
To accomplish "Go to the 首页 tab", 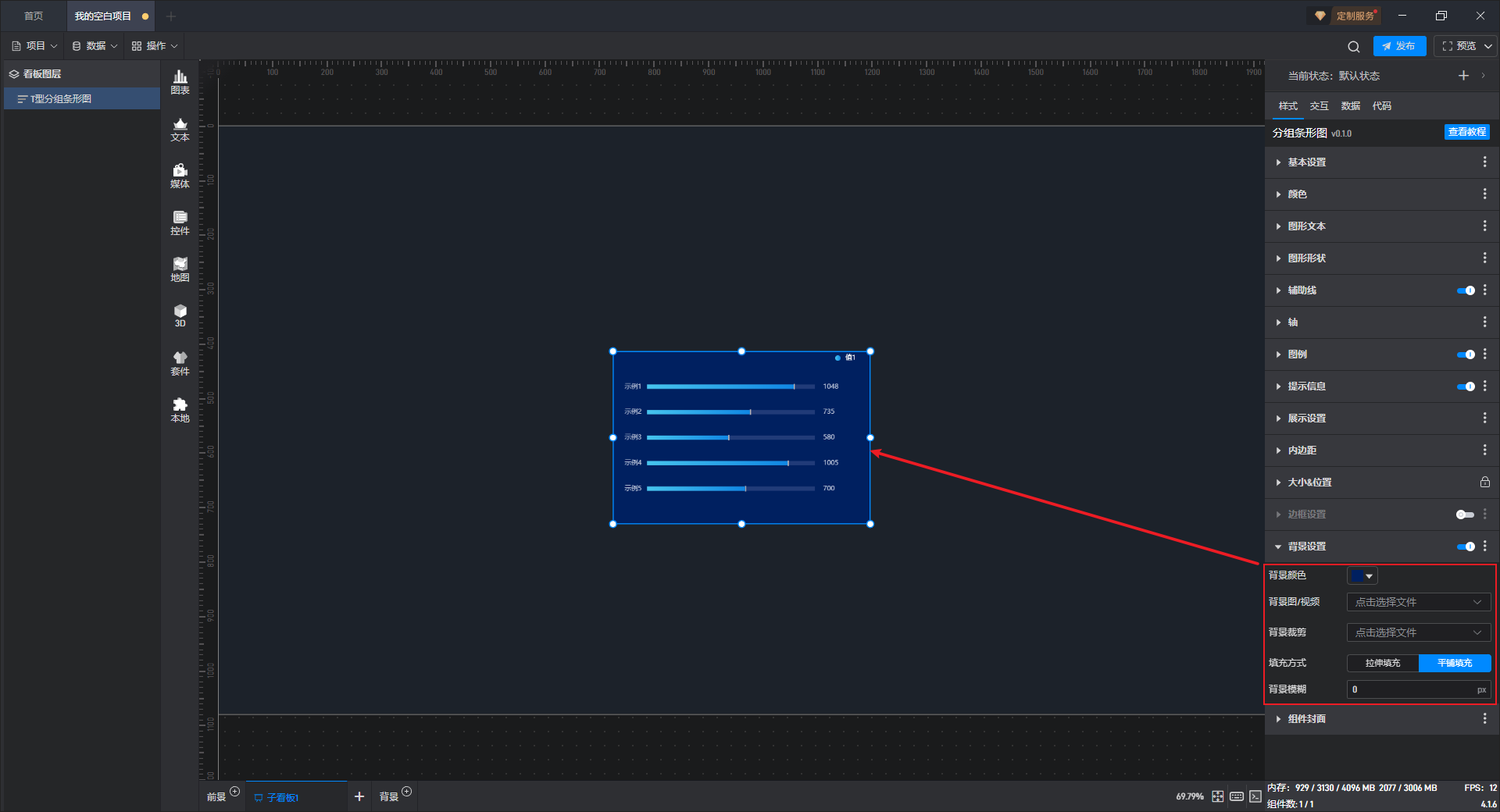I will (34, 16).
